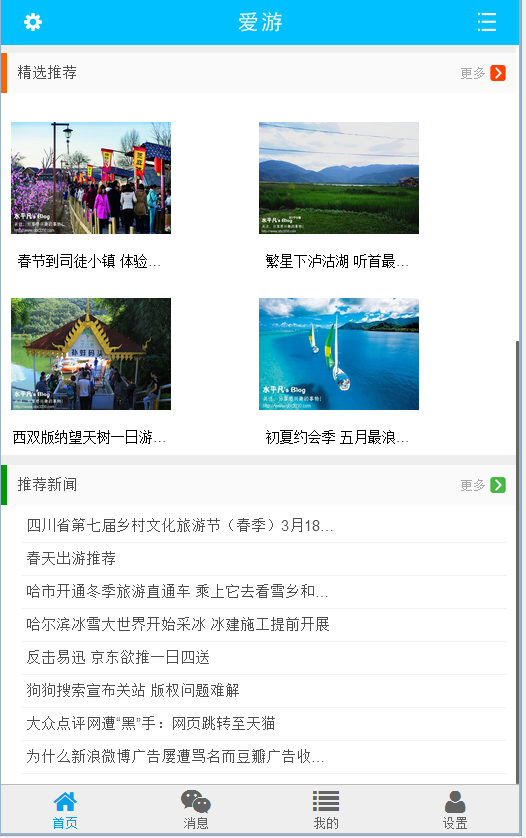Switch to 首页 tab label
Viewport: 526px width, 838px height.
click(65, 823)
